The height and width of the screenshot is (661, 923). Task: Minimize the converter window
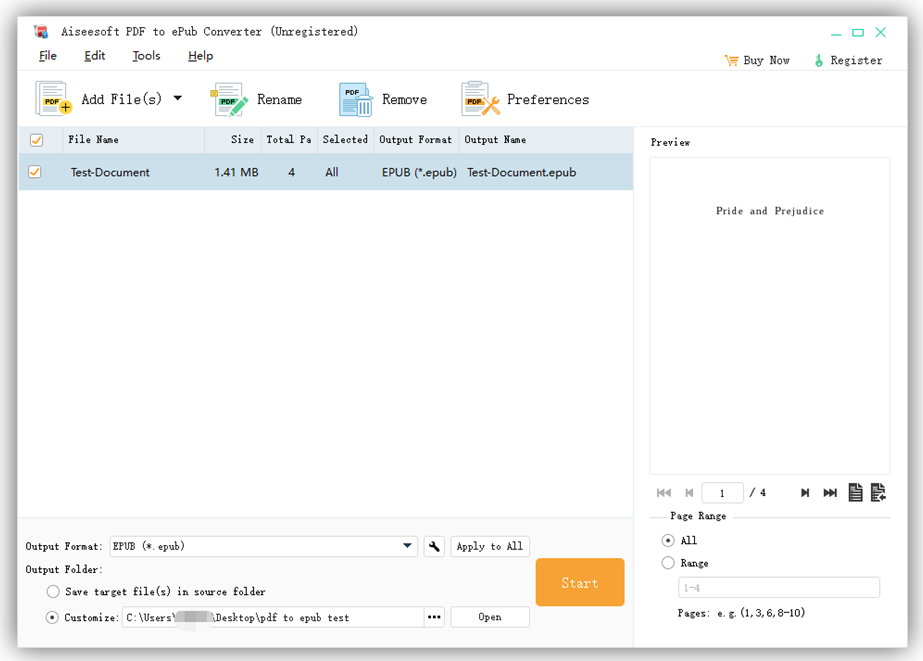(836, 33)
